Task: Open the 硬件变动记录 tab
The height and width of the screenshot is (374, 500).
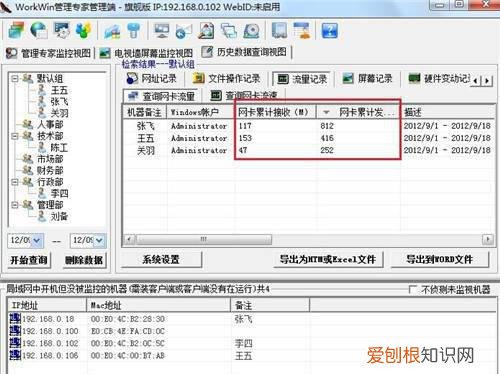Action: (x=439, y=79)
